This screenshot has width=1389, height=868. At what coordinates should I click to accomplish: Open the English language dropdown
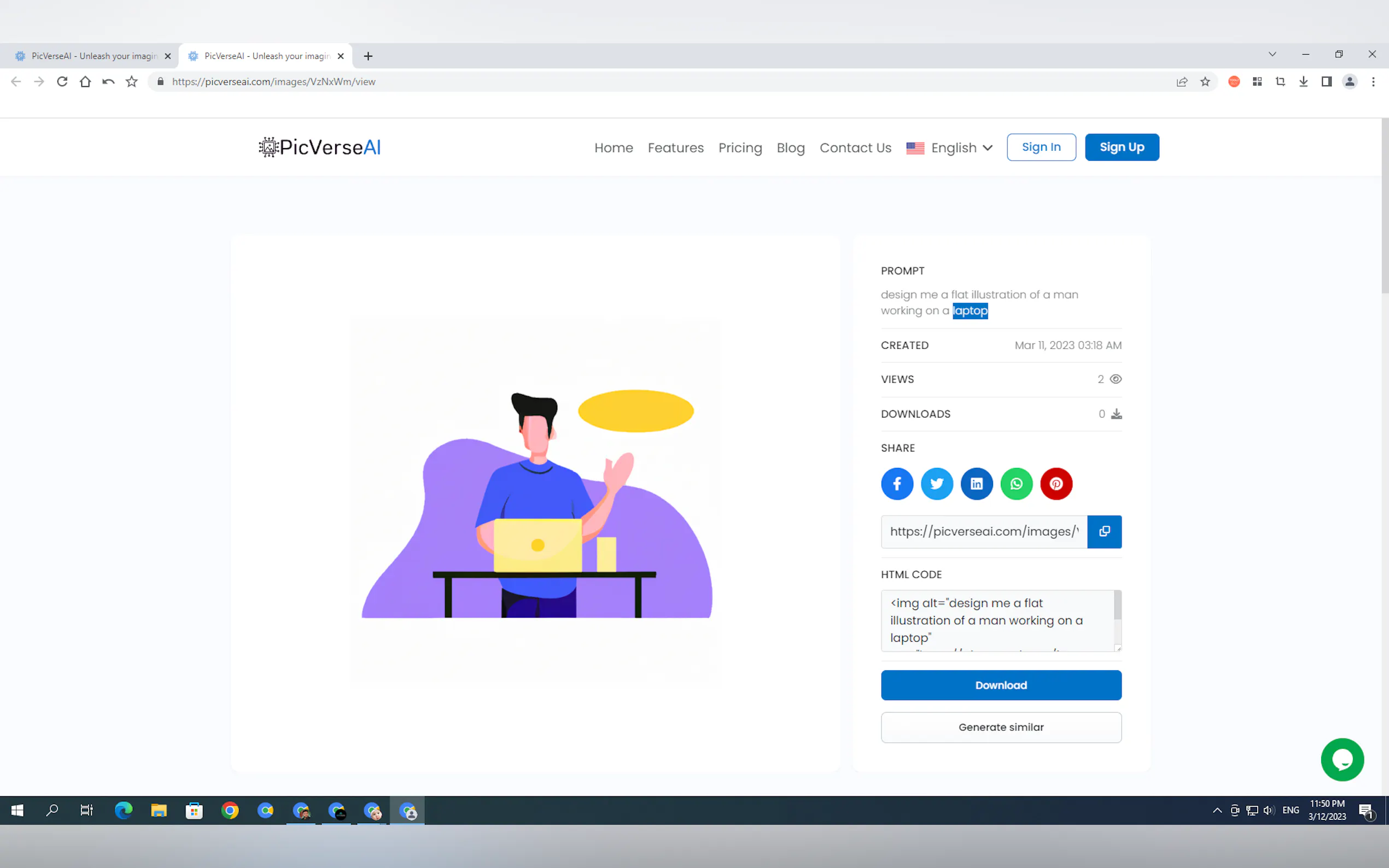tap(950, 148)
